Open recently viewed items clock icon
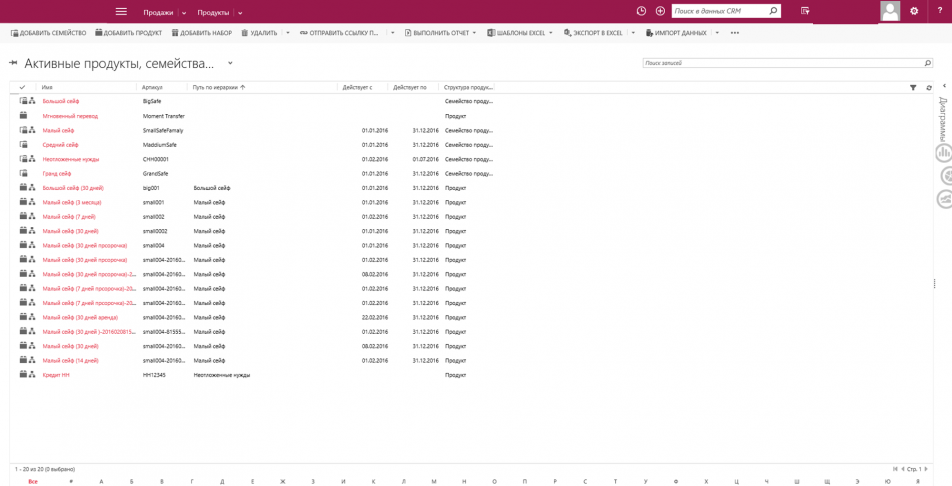 pyautogui.click(x=641, y=11)
